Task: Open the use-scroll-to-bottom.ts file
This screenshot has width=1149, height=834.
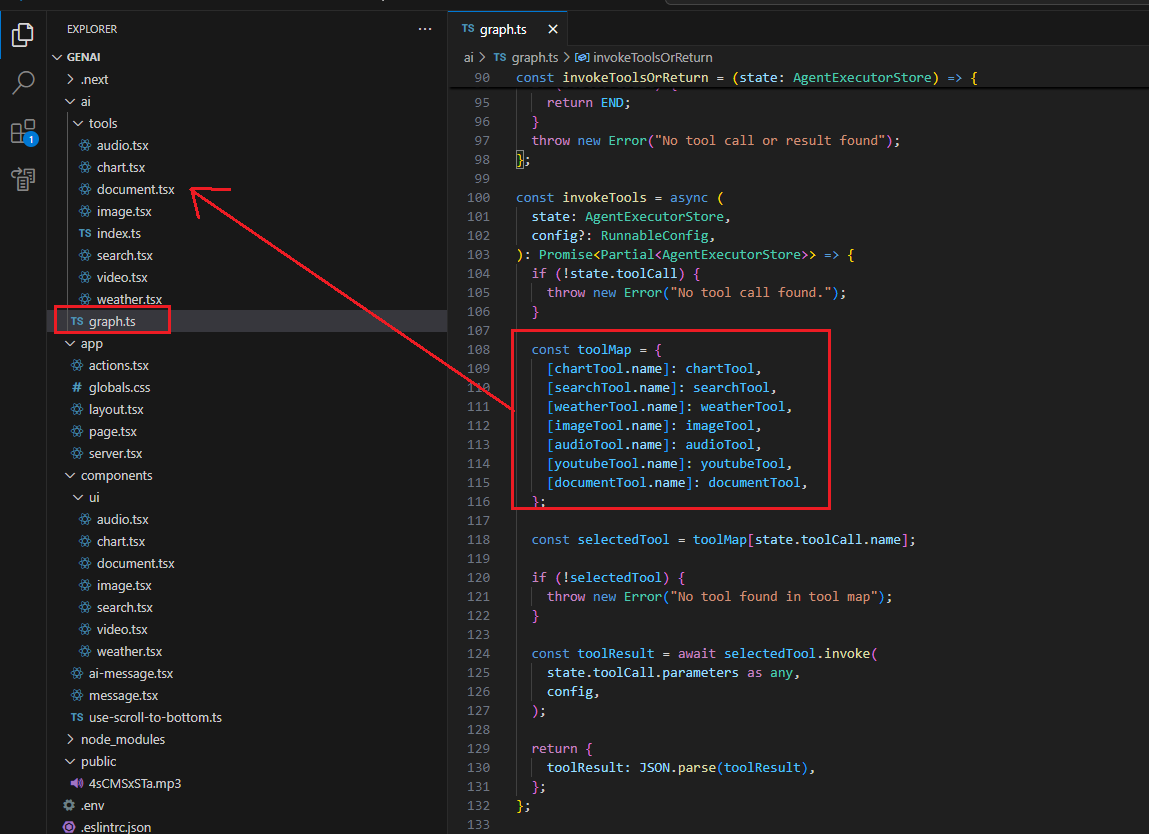Action: 155,717
